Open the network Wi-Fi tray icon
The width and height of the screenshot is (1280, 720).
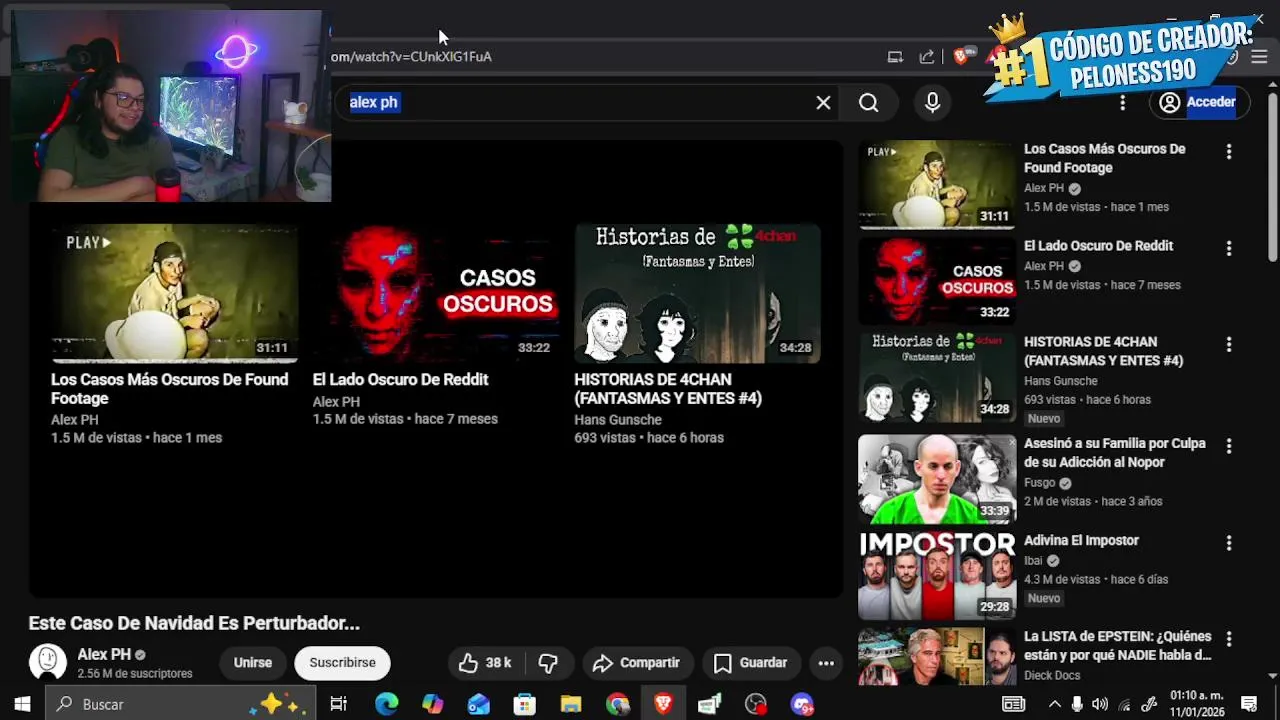tap(1124, 704)
